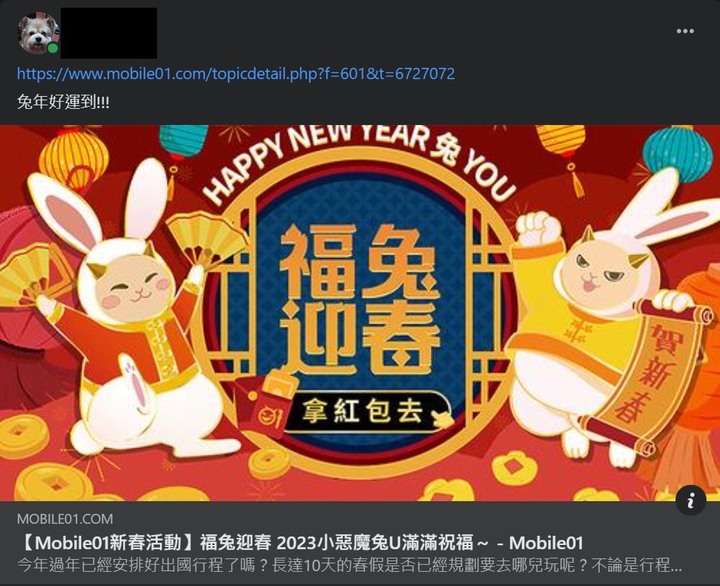Click the info icon on link preview
720x586 pixels.
click(x=691, y=500)
